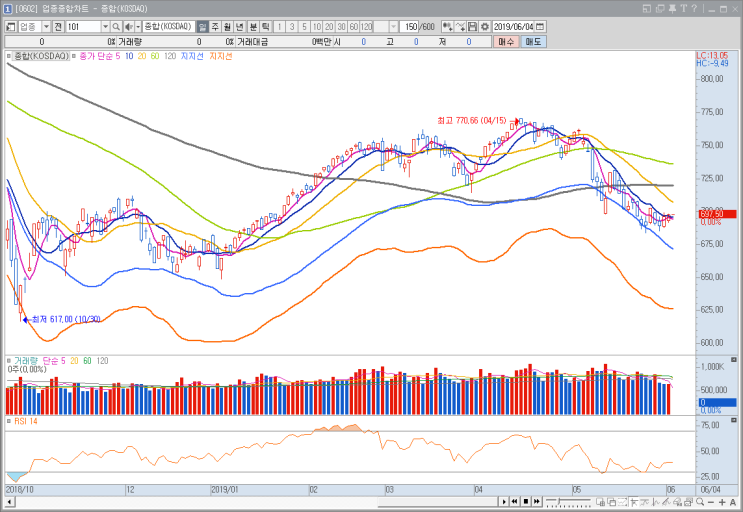
Task: Toggle the 거래량 volume panel legend marker
Action: point(9,361)
